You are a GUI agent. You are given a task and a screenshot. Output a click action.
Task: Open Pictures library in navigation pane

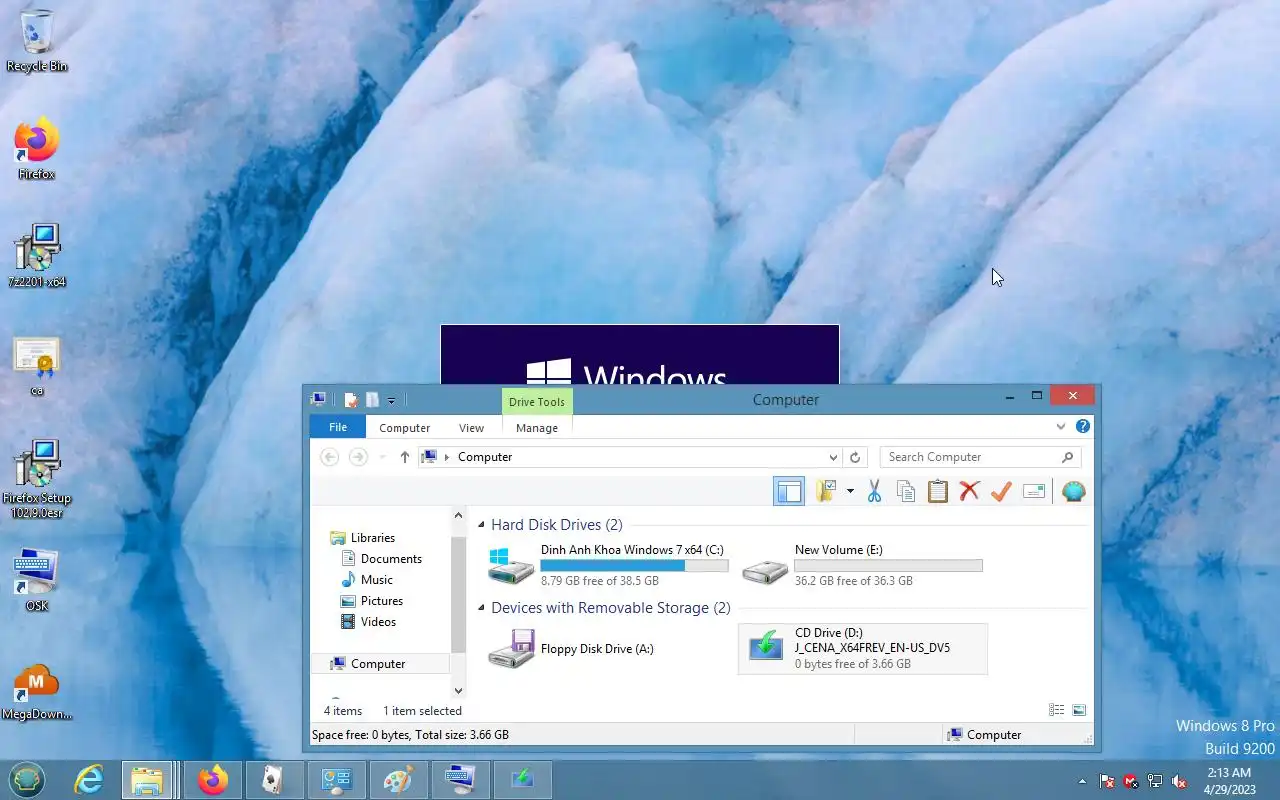[371, 601]
